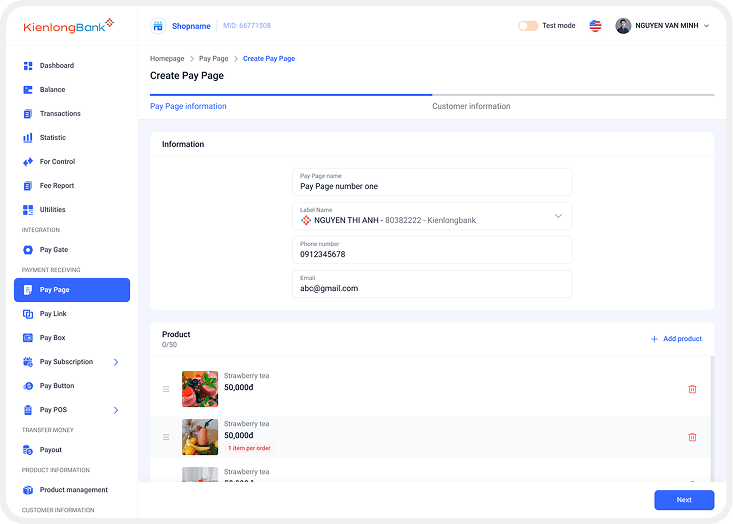
Task: Click the user avatar photo
Action: [623, 26]
